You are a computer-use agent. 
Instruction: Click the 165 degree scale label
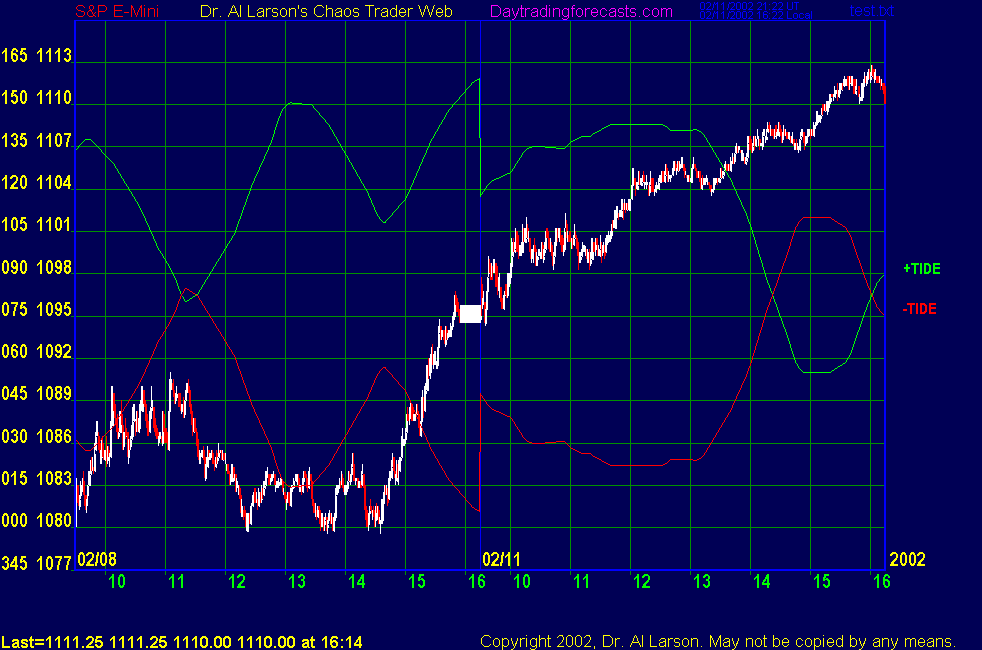click(x=15, y=56)
